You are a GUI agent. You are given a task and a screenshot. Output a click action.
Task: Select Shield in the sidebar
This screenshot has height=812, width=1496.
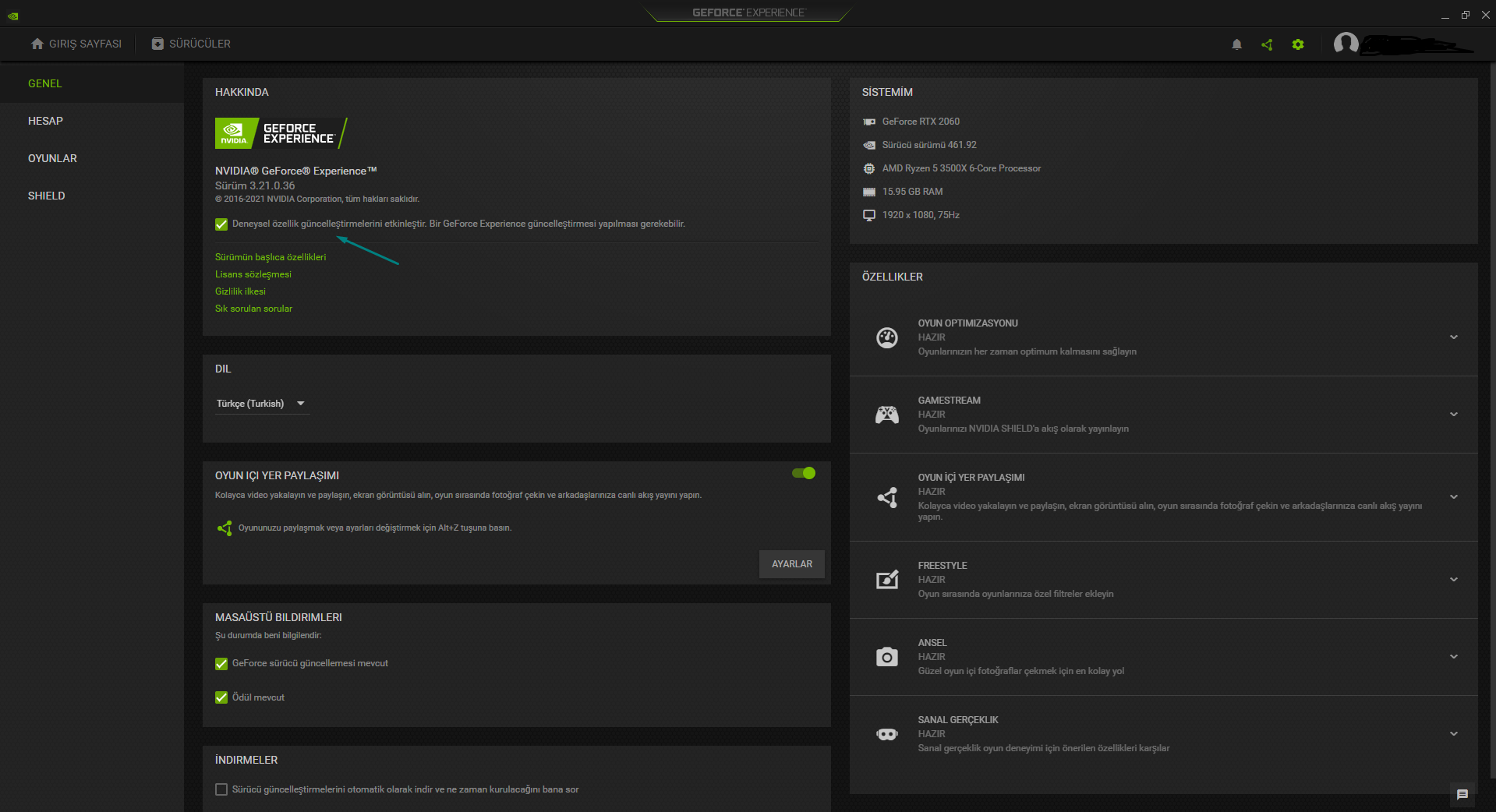[x=92, y=196]
